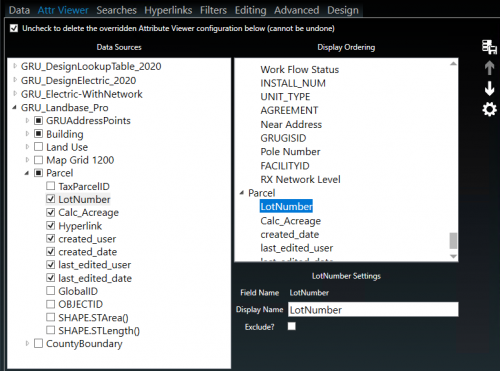Open the Design tab
500x371 pixels.
343,10
